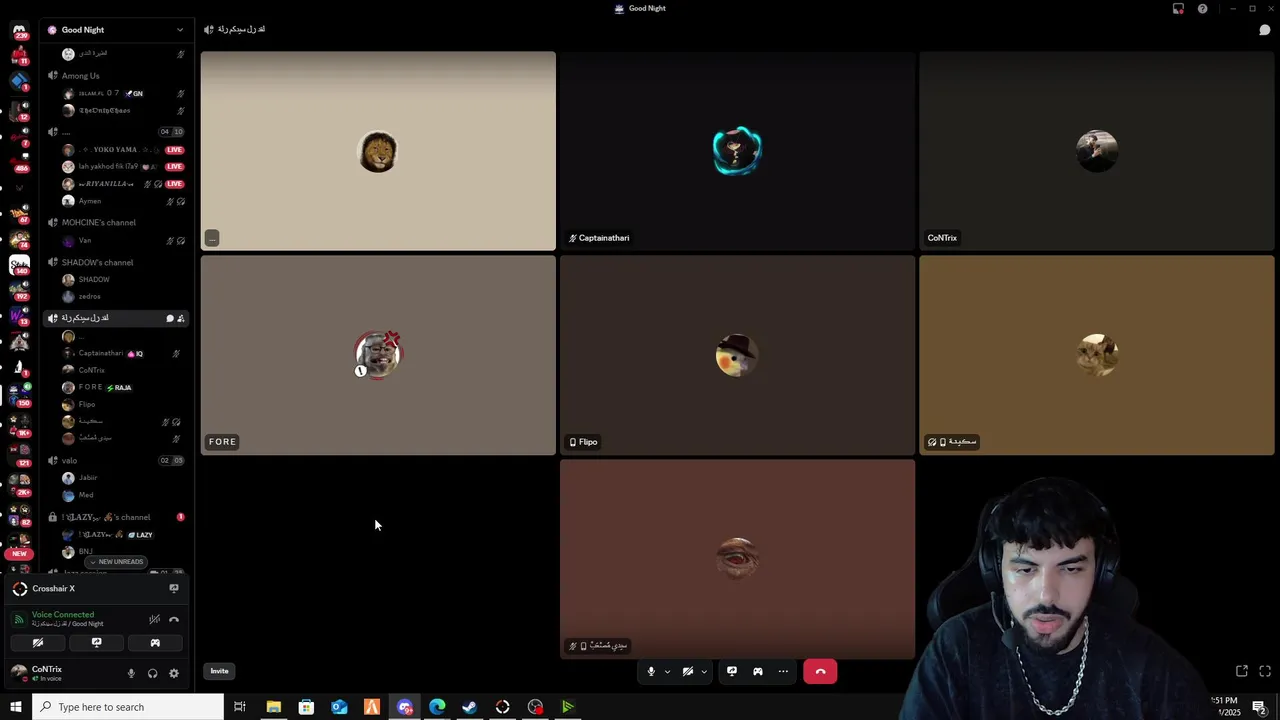This screenshot has height=720, width=1280.
Task: Select user zedros in channel list
Action: click(x=90, y=296)
